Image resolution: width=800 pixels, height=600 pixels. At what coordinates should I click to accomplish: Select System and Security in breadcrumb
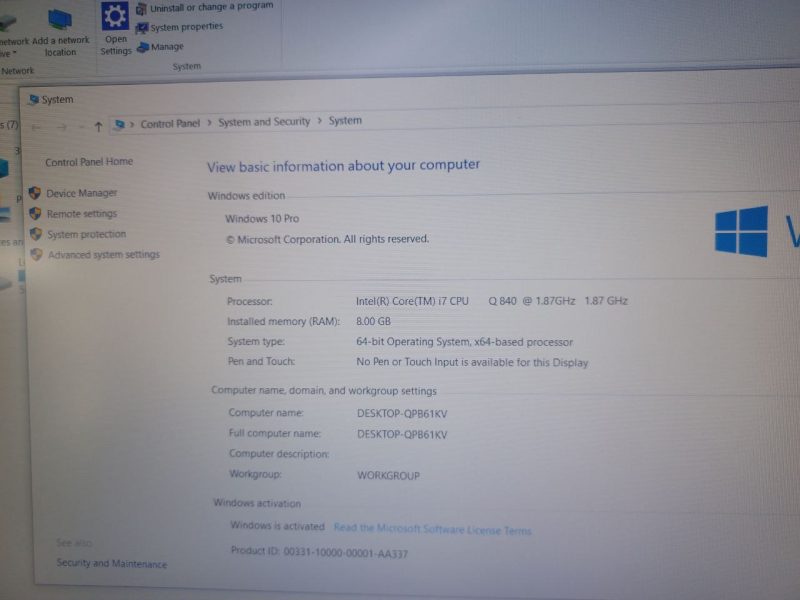coord(264,122)
